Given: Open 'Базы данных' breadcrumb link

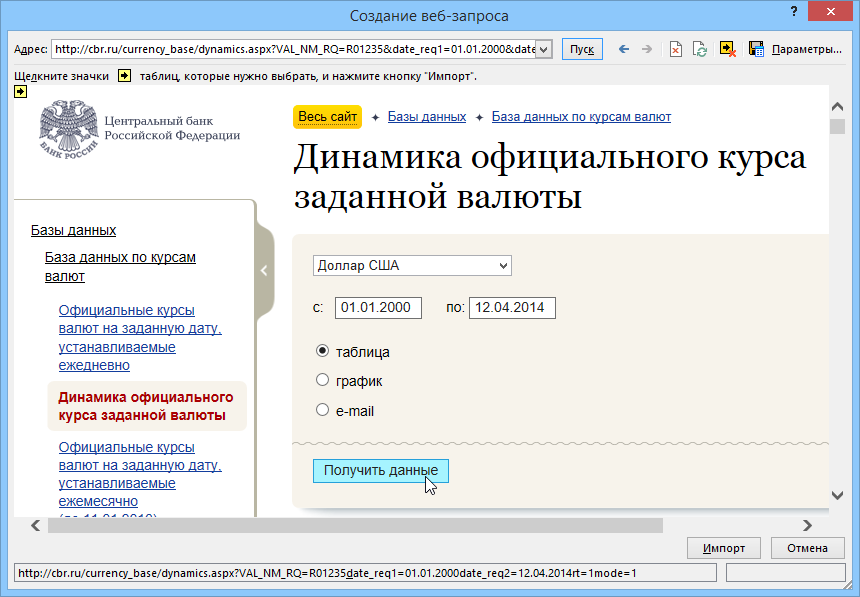Looking at the screenshot, I should click(426, 117).
